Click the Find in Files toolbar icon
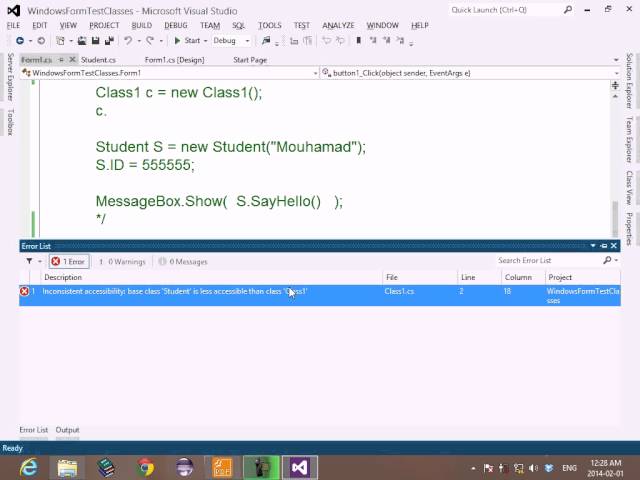The width and height of the screenshot is (640, 480). (x=266, y=40)
